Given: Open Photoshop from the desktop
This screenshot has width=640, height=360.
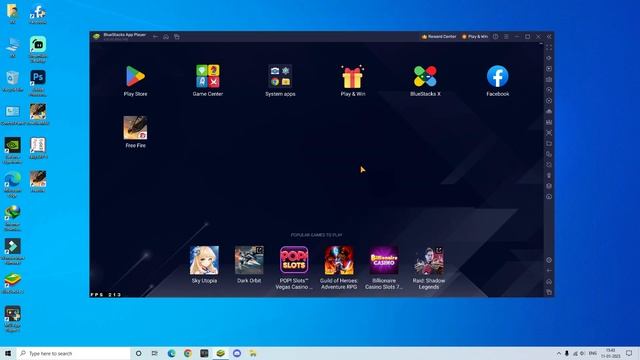Looking at the screenshot, I should tap(38, 81).
